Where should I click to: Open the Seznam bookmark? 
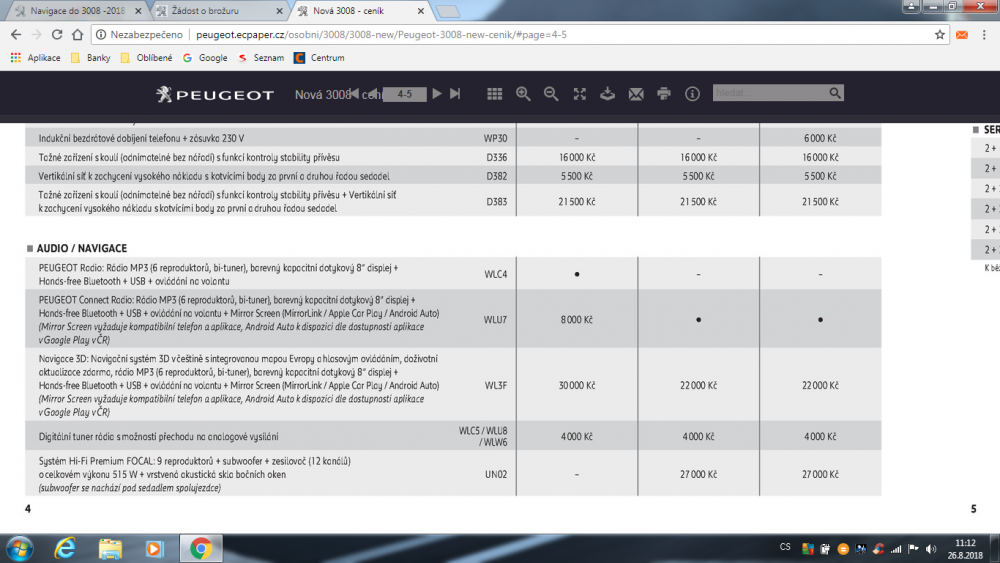point(260,57)
